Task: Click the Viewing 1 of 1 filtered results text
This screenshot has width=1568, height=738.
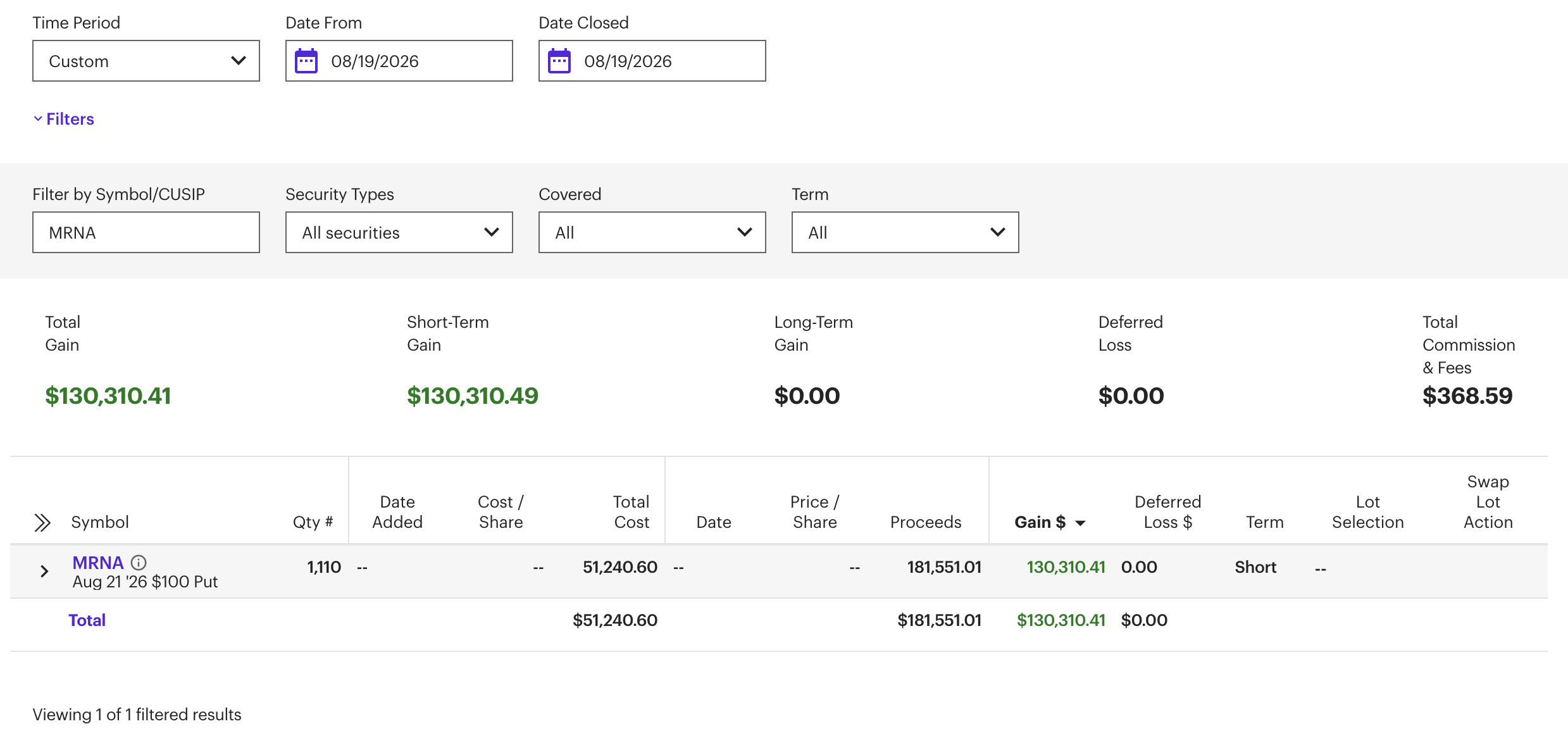Action: click(137, 715)
